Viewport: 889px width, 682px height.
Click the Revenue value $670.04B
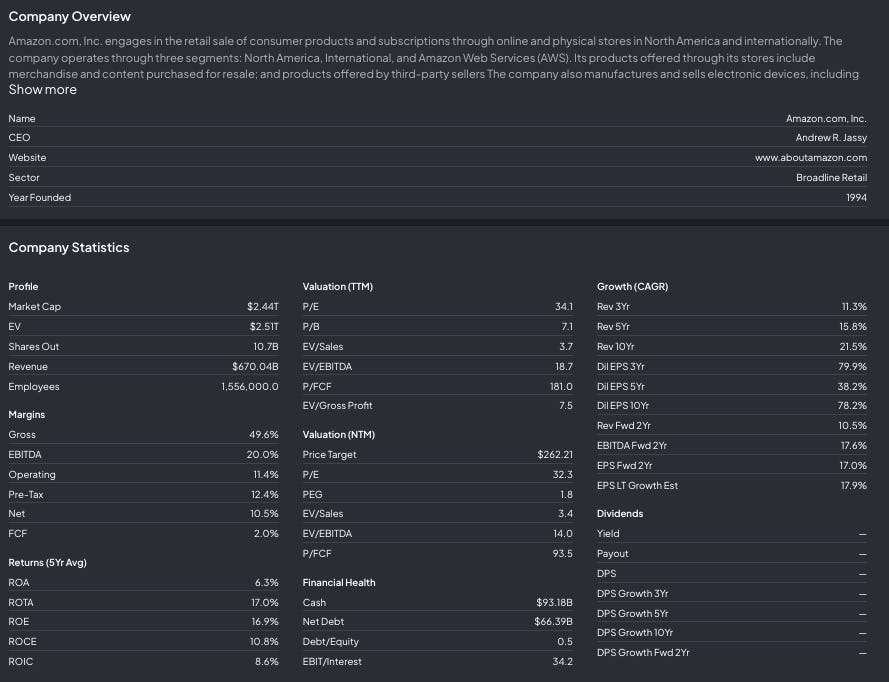pyautogui.click(x=255, y=367)
